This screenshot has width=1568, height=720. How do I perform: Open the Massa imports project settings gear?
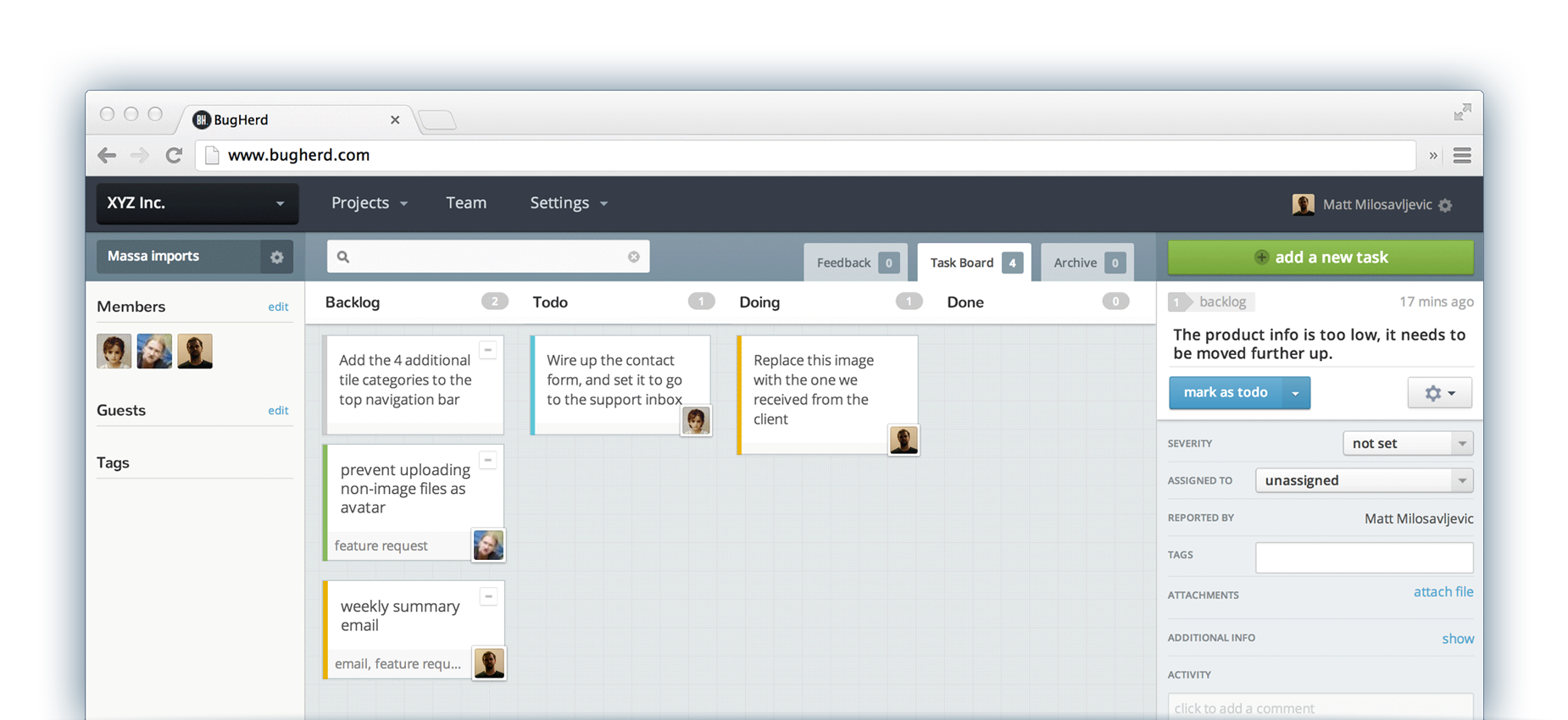point(277,257)
